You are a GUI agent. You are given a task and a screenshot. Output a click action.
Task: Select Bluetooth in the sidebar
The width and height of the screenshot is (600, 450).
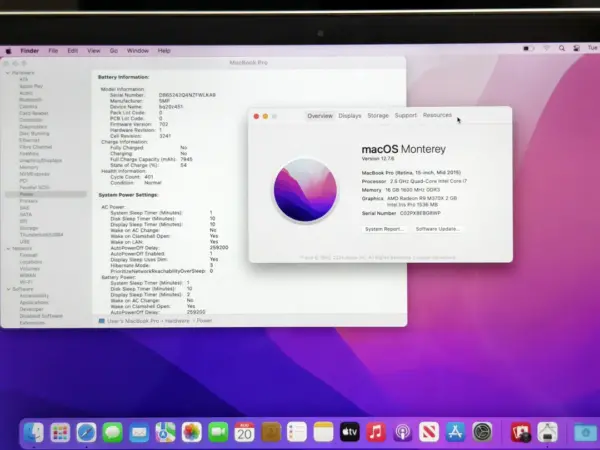(31, 99)
